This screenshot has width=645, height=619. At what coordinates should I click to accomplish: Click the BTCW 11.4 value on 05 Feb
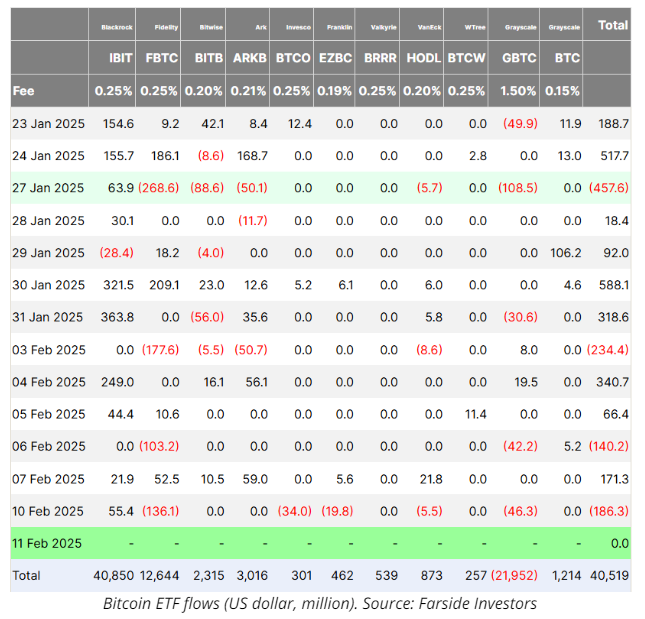476,414
